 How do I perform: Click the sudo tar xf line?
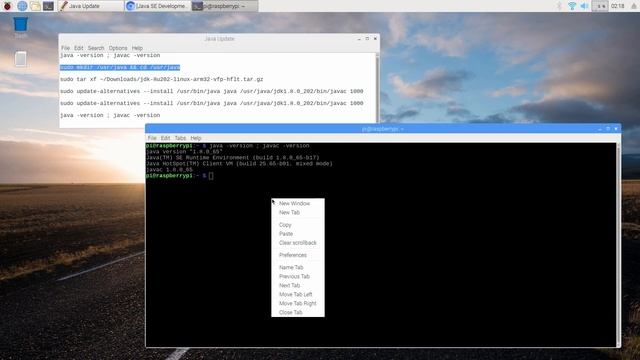point(162,79)
